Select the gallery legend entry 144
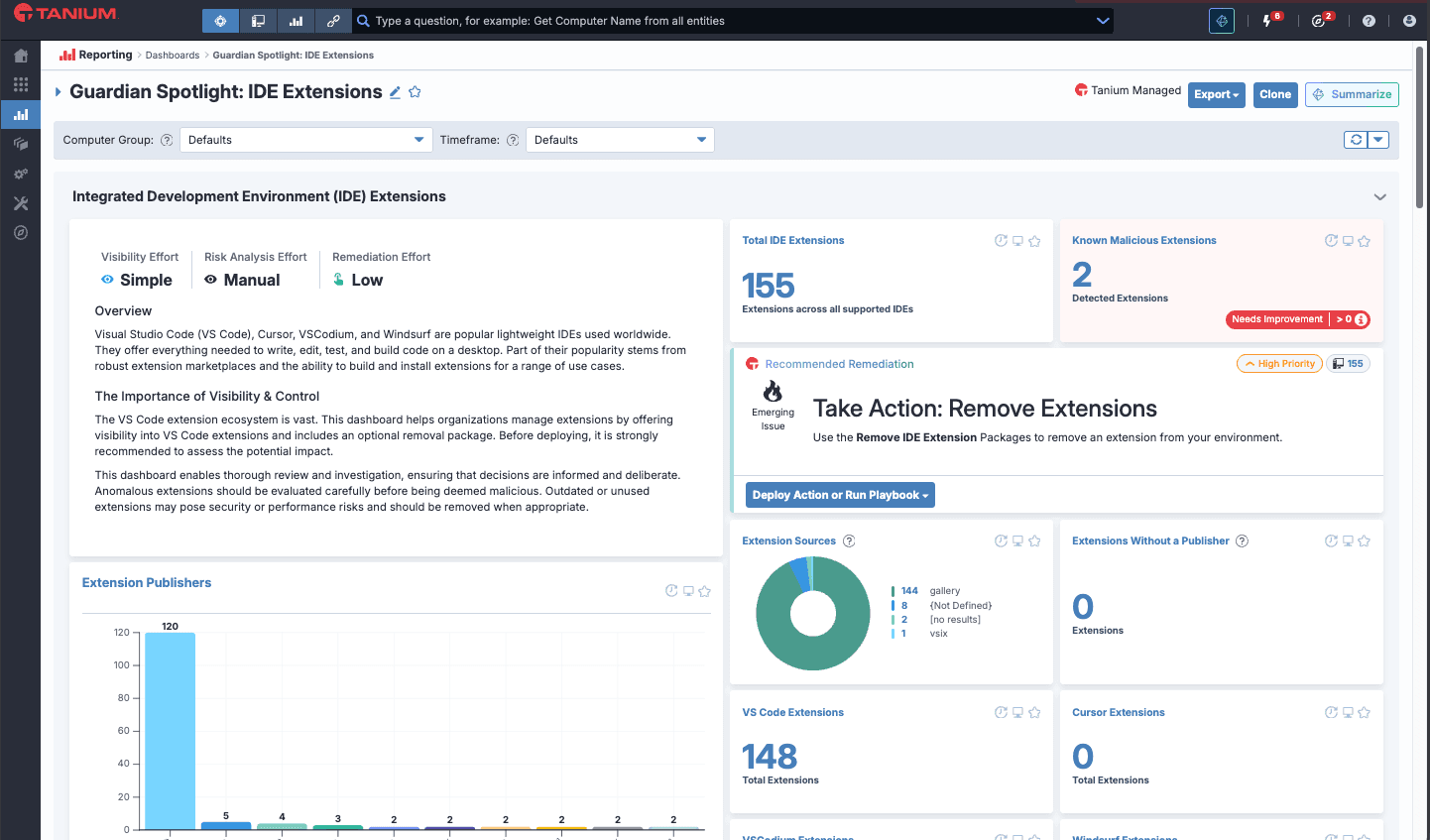Image resolution: width=1430 pixels, height=840 pixels. pos(925,591)
